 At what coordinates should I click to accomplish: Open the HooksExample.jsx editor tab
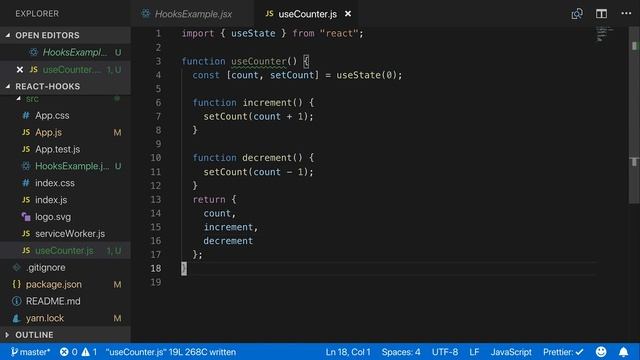point(193,14)
